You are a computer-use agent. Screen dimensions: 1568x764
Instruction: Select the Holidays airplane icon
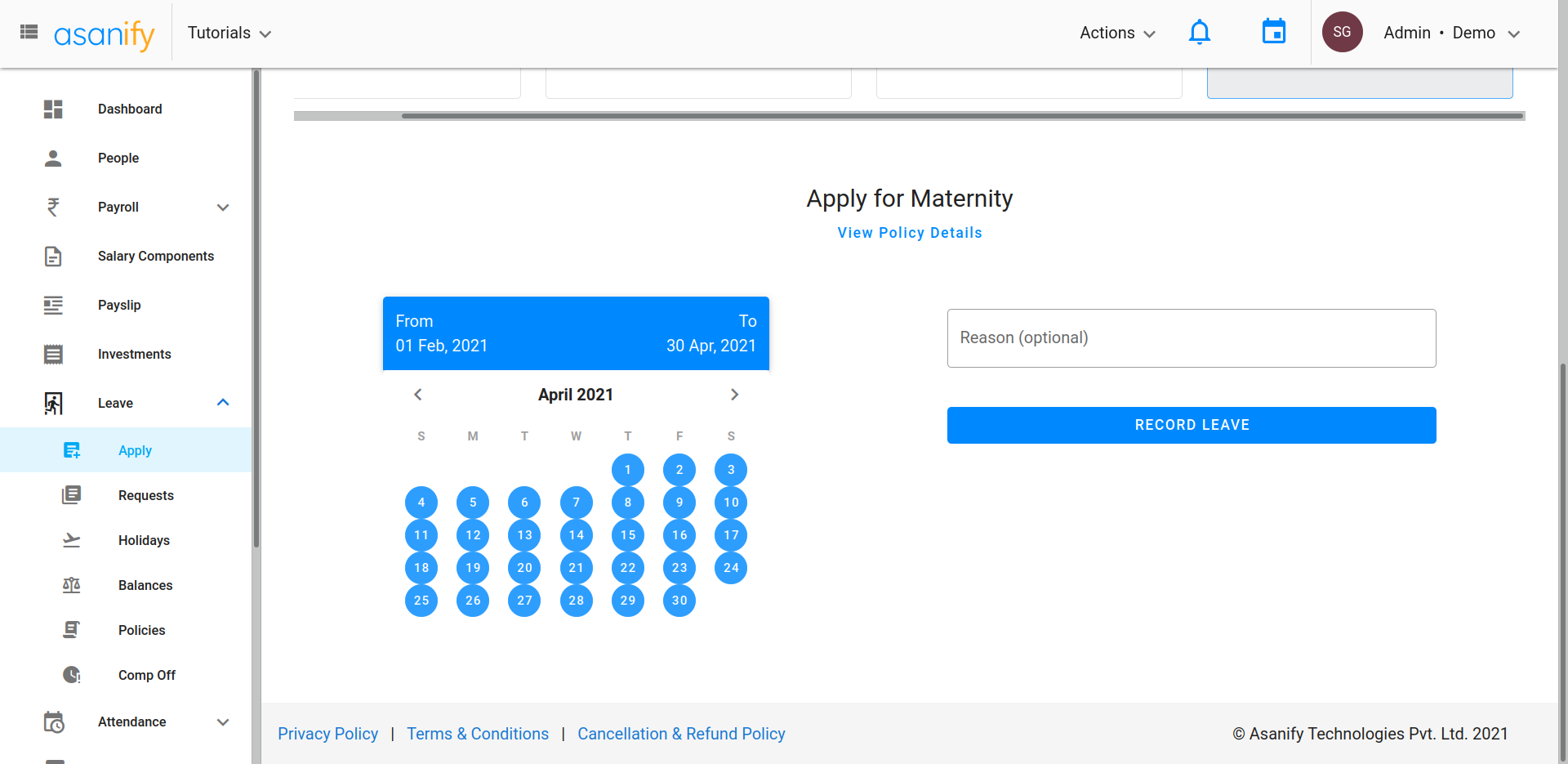pyautogui.click(x=72, y=540)
